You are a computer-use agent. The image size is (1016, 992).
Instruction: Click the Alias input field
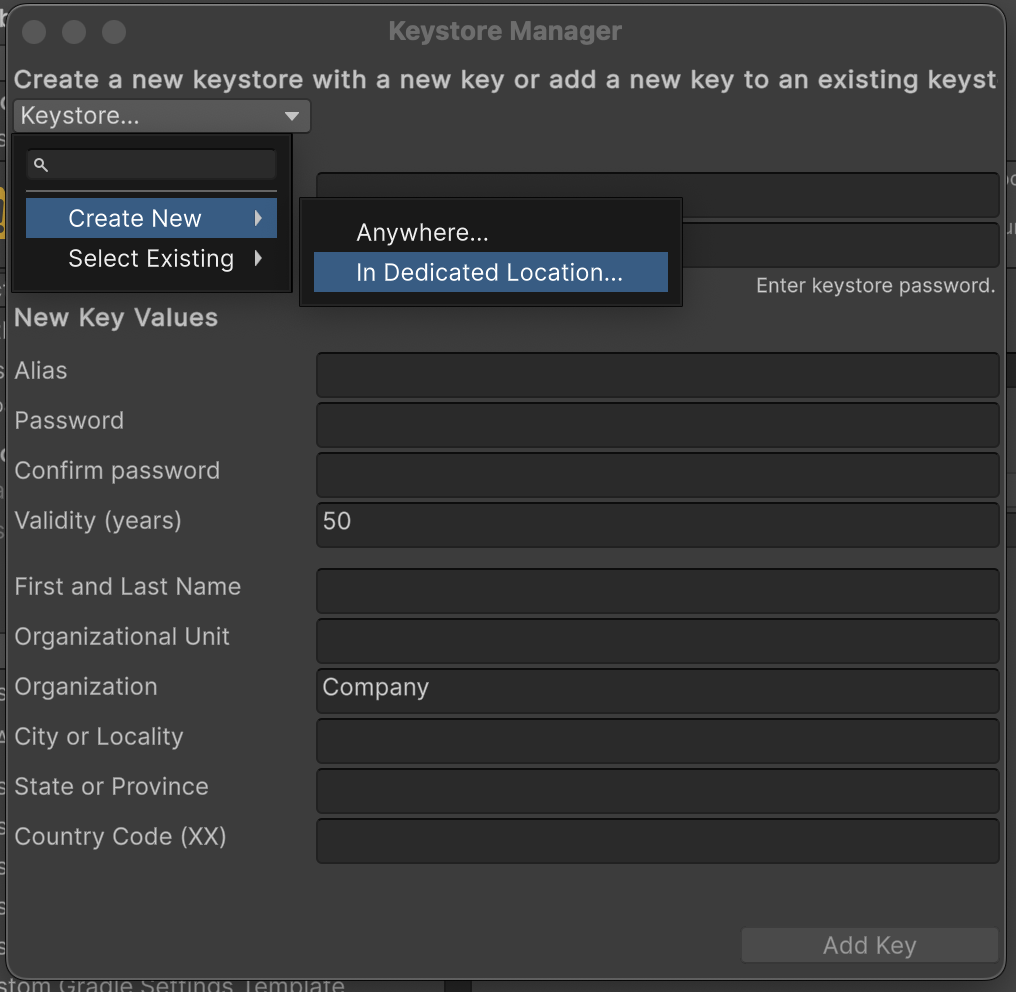[657, 375]
